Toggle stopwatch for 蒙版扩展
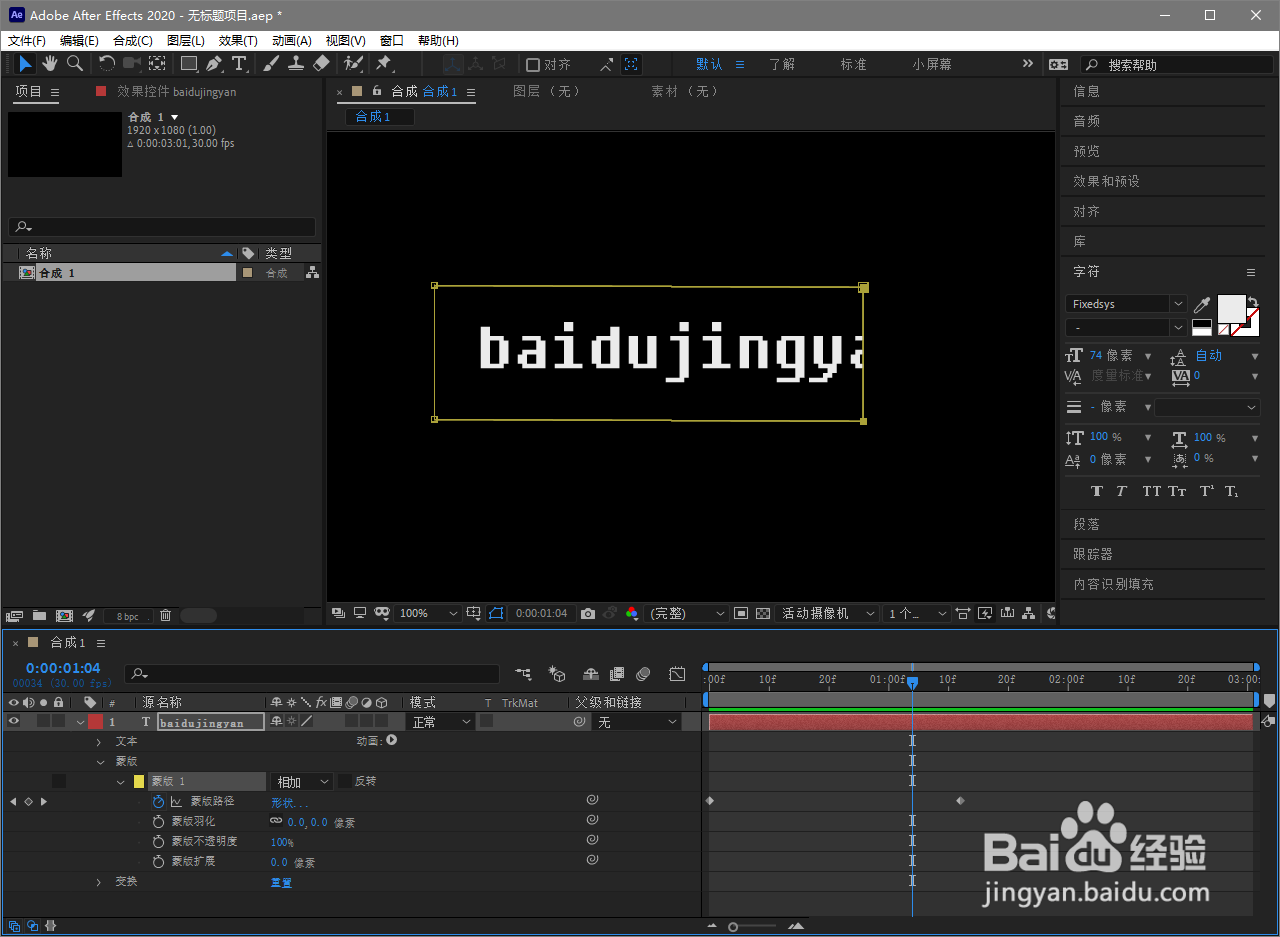This screenshot has width=1280, height=937. pos(158,862)
